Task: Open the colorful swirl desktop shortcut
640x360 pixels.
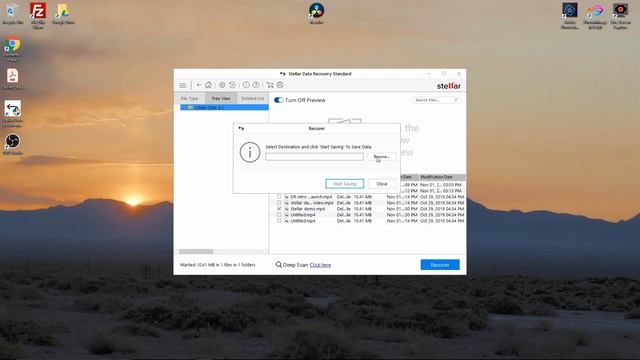Action: pyautogui.click(x=595, y=16)
